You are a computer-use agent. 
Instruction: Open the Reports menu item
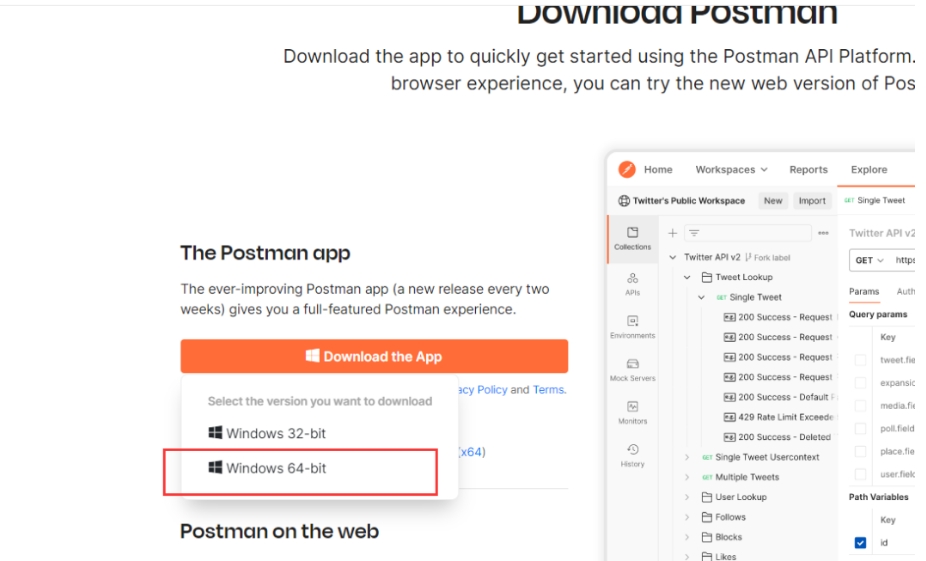tap(808, 169)
